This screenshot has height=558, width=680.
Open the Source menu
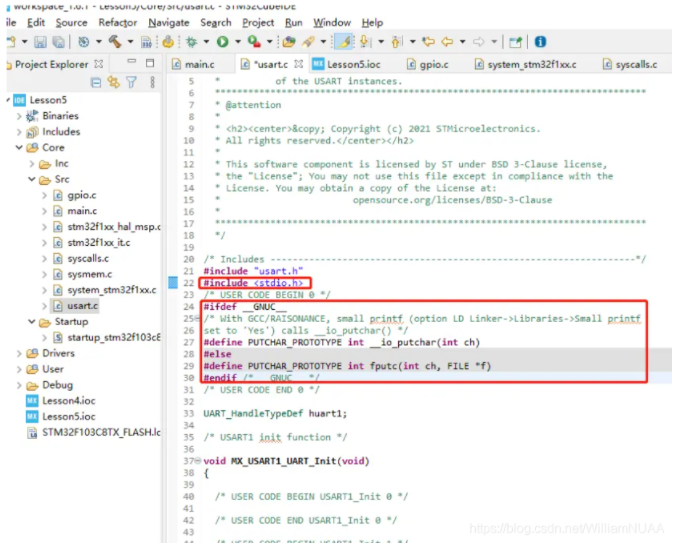(71, 23)
